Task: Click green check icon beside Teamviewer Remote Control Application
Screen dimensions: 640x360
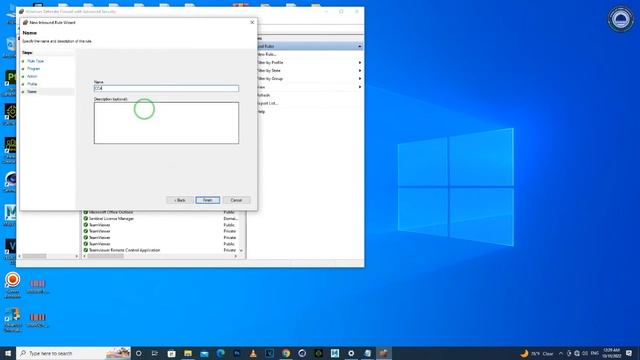Action: [x=86, y=250]
